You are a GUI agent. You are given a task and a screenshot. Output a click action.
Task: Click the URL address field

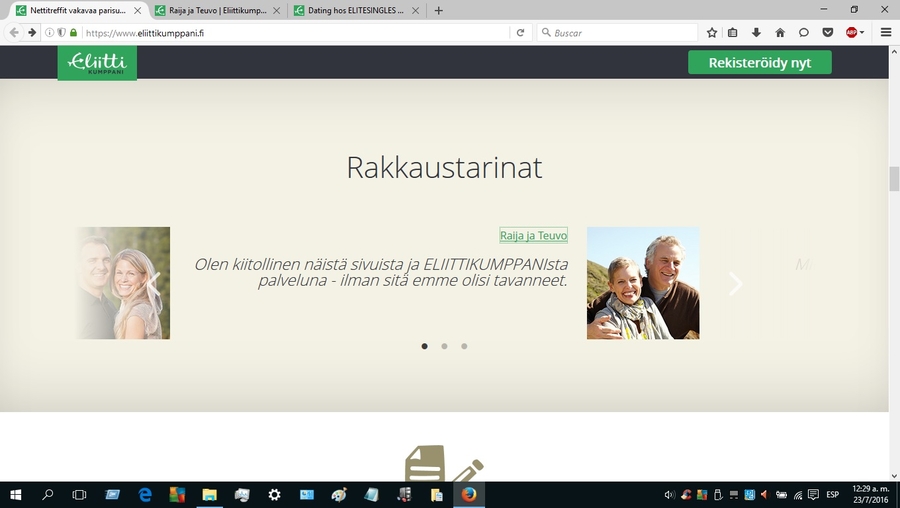pyautogui.click(x=296, y=33)
